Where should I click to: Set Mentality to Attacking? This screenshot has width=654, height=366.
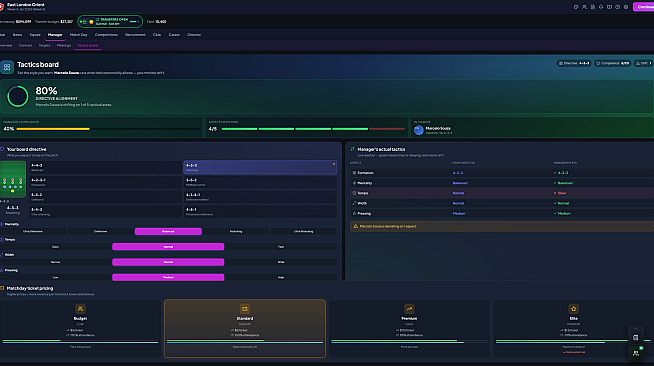pos(236,231)
